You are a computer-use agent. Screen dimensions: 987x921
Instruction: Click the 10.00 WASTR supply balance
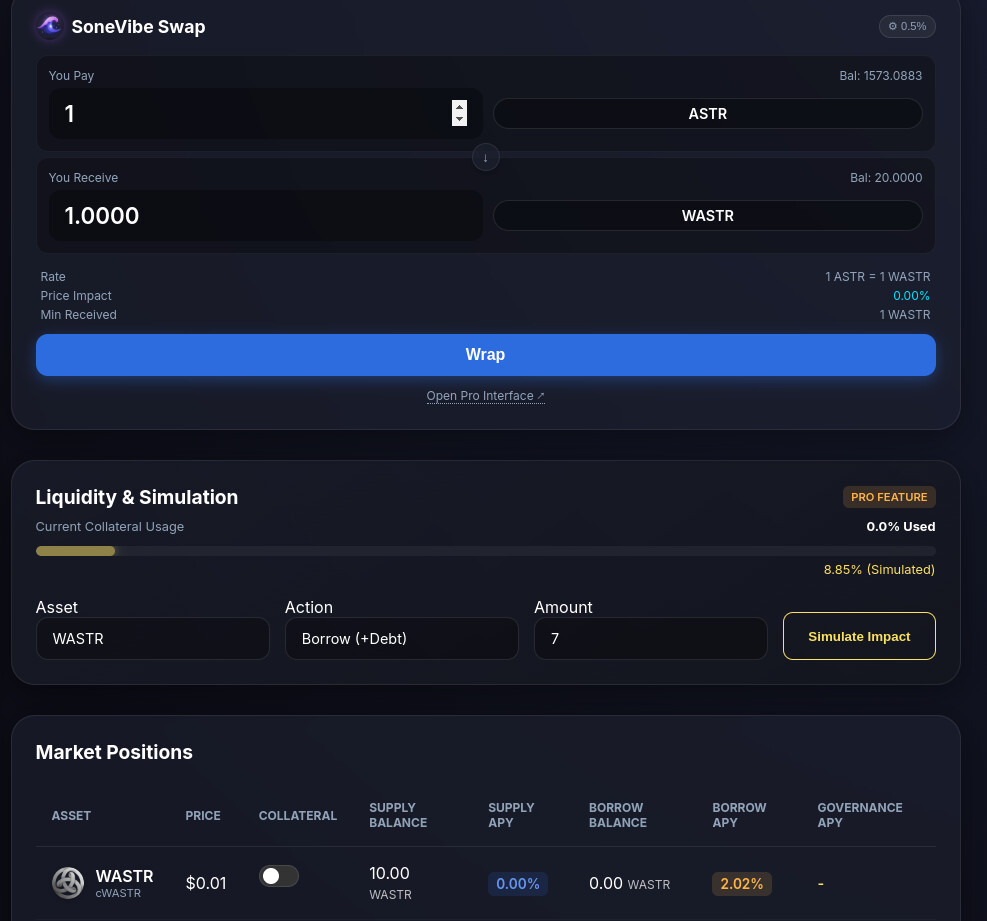tap(390, 883)
